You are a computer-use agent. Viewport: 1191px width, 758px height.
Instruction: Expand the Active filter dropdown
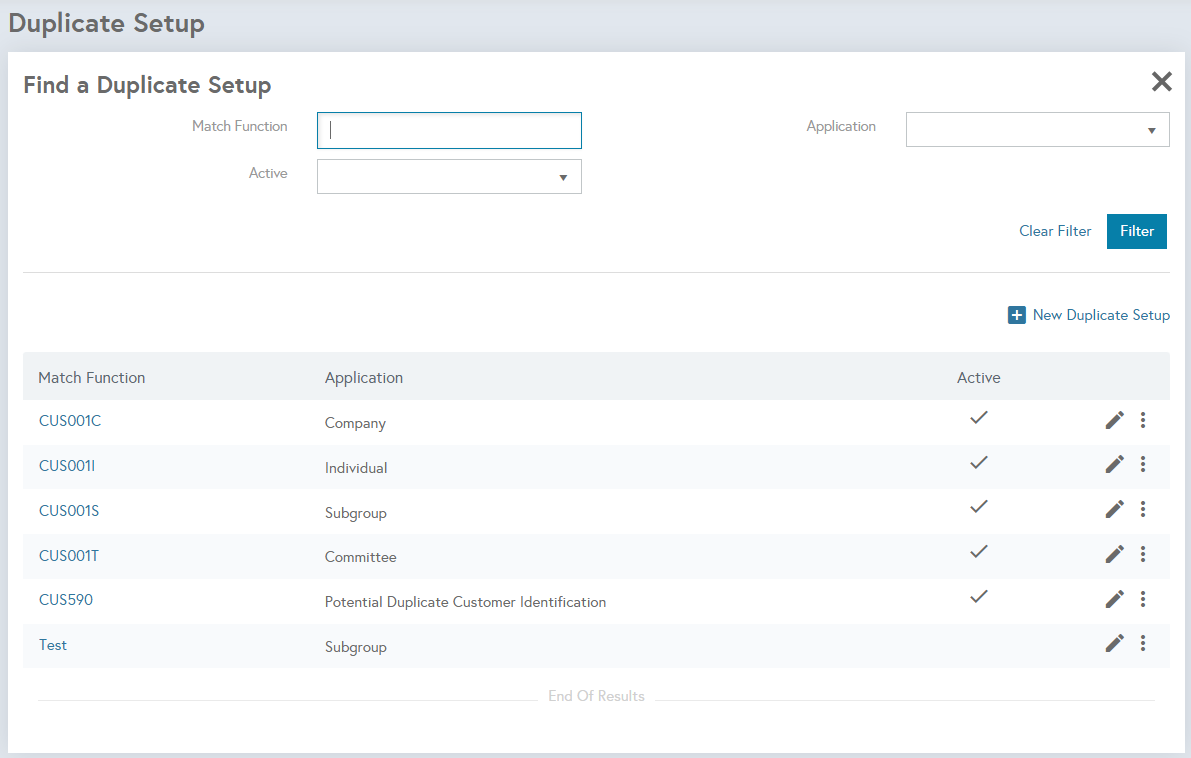(x=449, y=176)
